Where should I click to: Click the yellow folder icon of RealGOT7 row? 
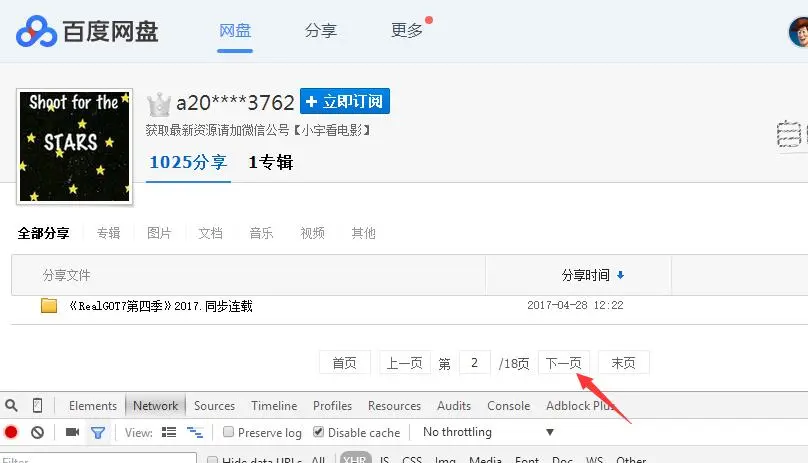click(49, 305)
